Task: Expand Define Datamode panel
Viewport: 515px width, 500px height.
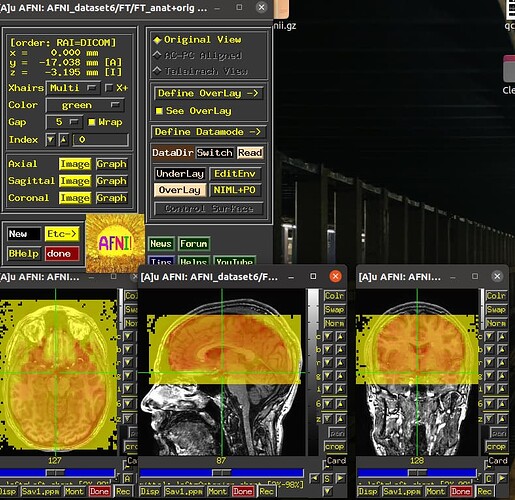Action: click(208, 132)
